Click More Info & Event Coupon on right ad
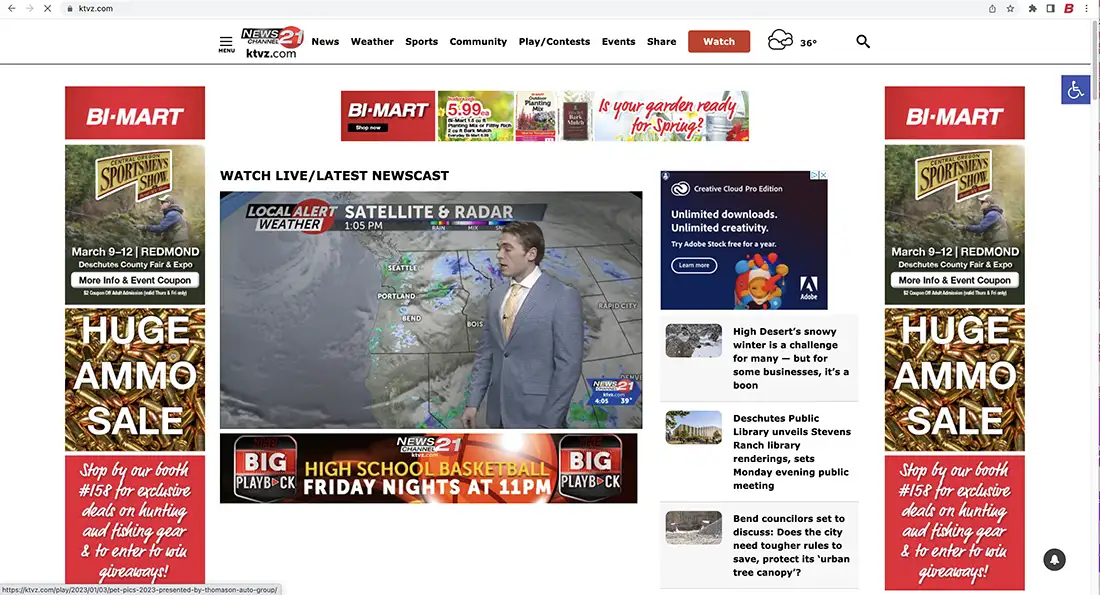Viewport: 1100px width, 595px height. click(x=954, y=280)
